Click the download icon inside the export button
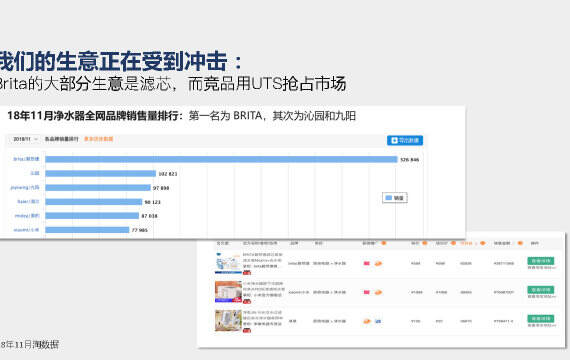The width and height of the screenshot is (570, 360). pyautogui.click(x=394, y=140)
